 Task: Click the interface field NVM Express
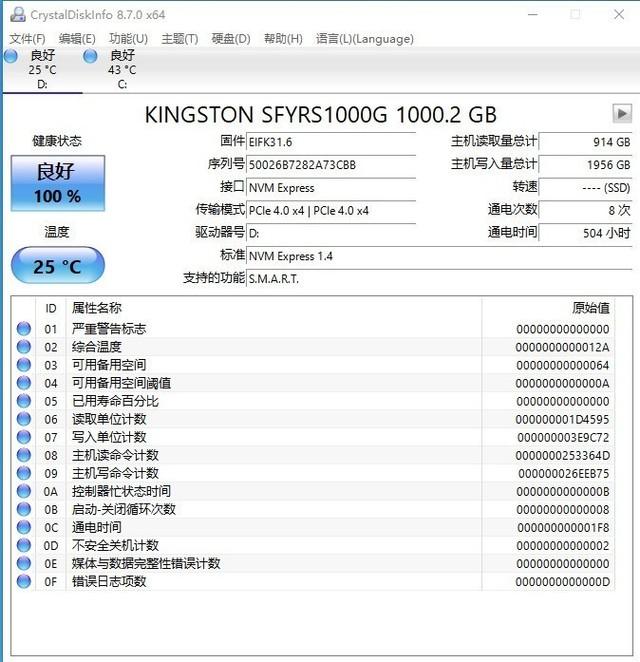click(331, 188)
